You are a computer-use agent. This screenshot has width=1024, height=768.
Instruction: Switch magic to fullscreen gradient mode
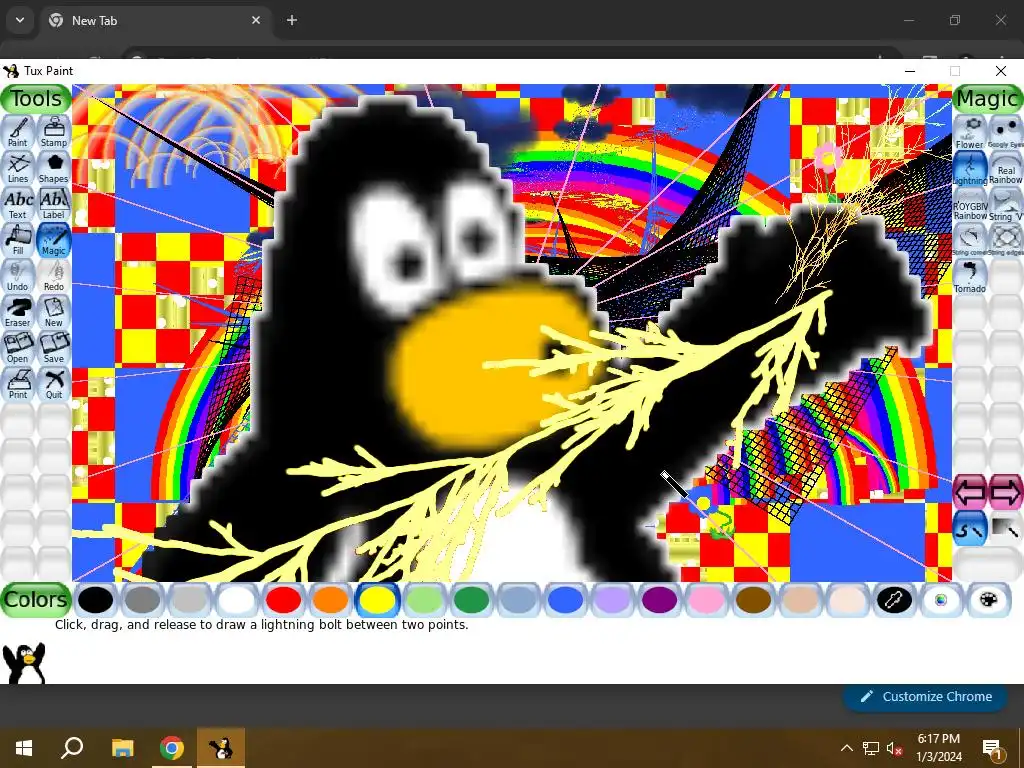pyautogui.click(x=1006, y=528)
